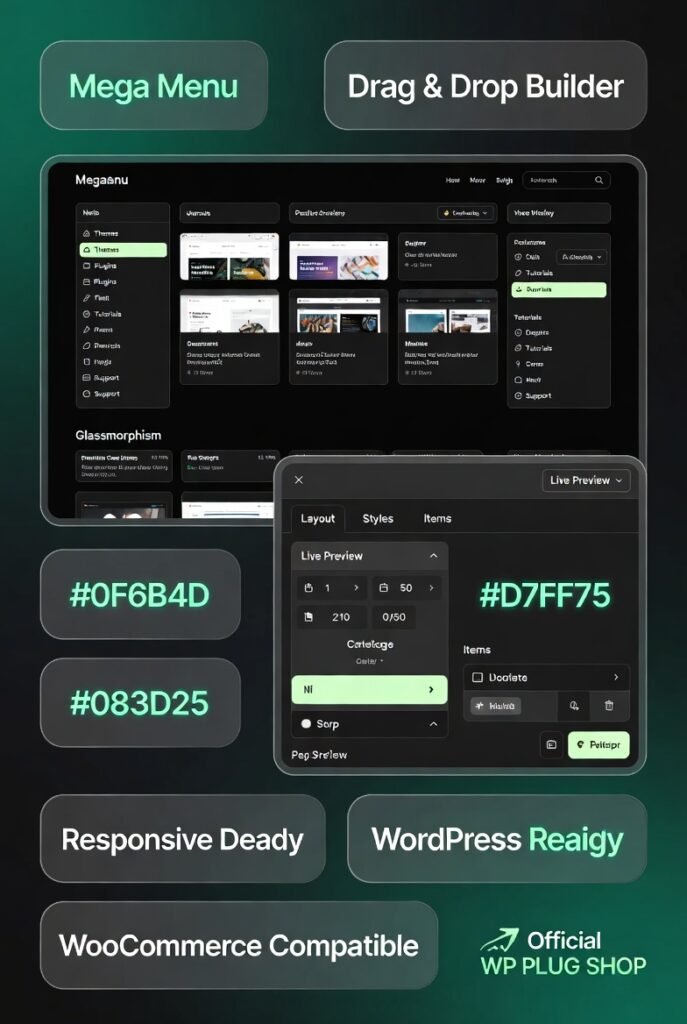687x1024 pixels.
Task: Click the Drag & Drop Builder badge
Action: 485,86
